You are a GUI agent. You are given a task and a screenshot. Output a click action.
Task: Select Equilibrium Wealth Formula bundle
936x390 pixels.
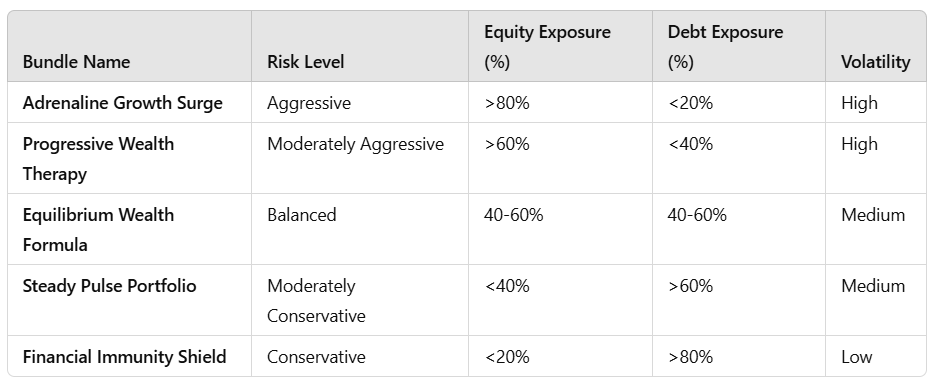click(98, 230)
